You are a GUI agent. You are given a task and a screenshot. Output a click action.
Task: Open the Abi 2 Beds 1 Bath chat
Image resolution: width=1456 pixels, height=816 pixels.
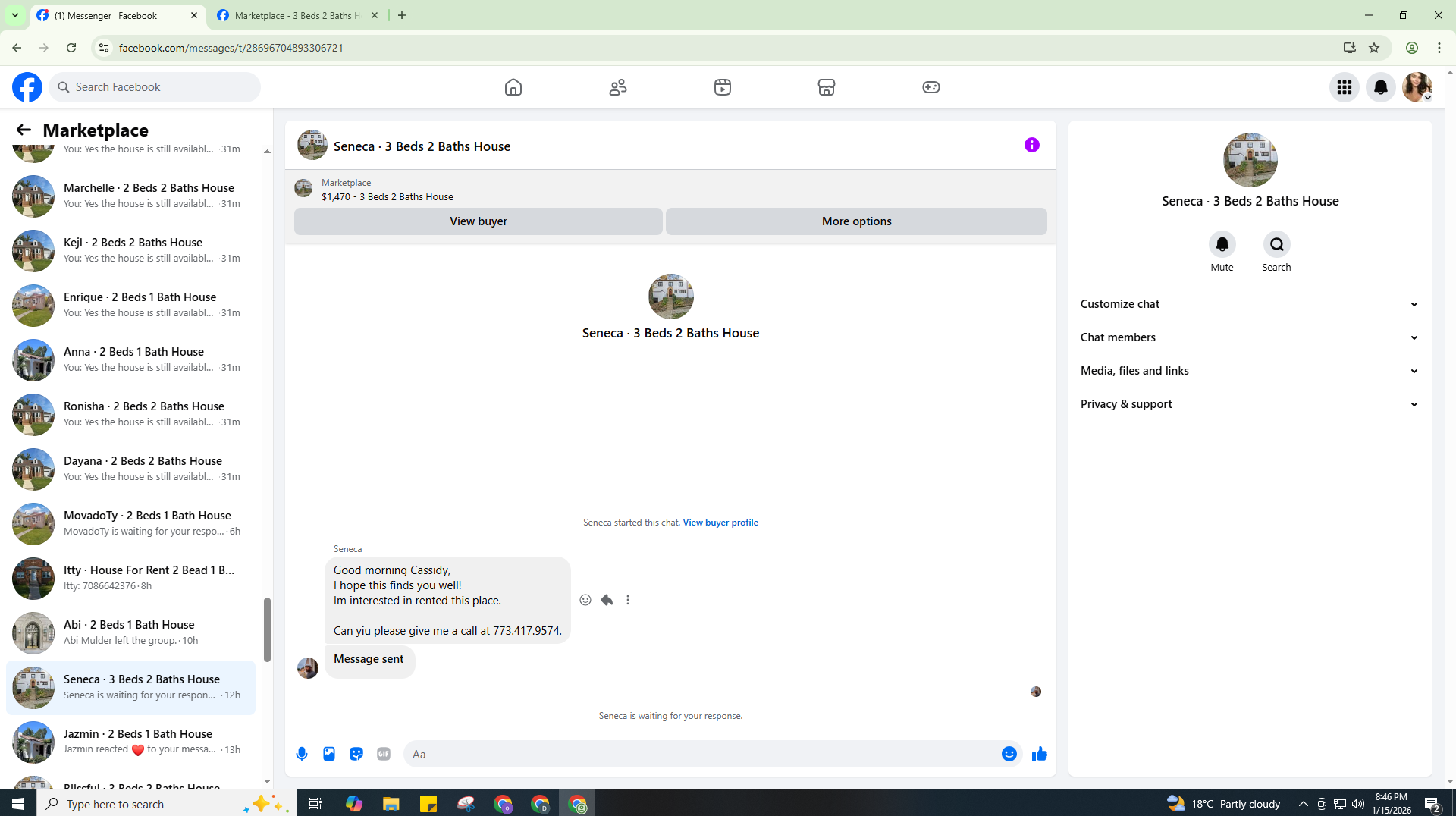click(130, 632)
